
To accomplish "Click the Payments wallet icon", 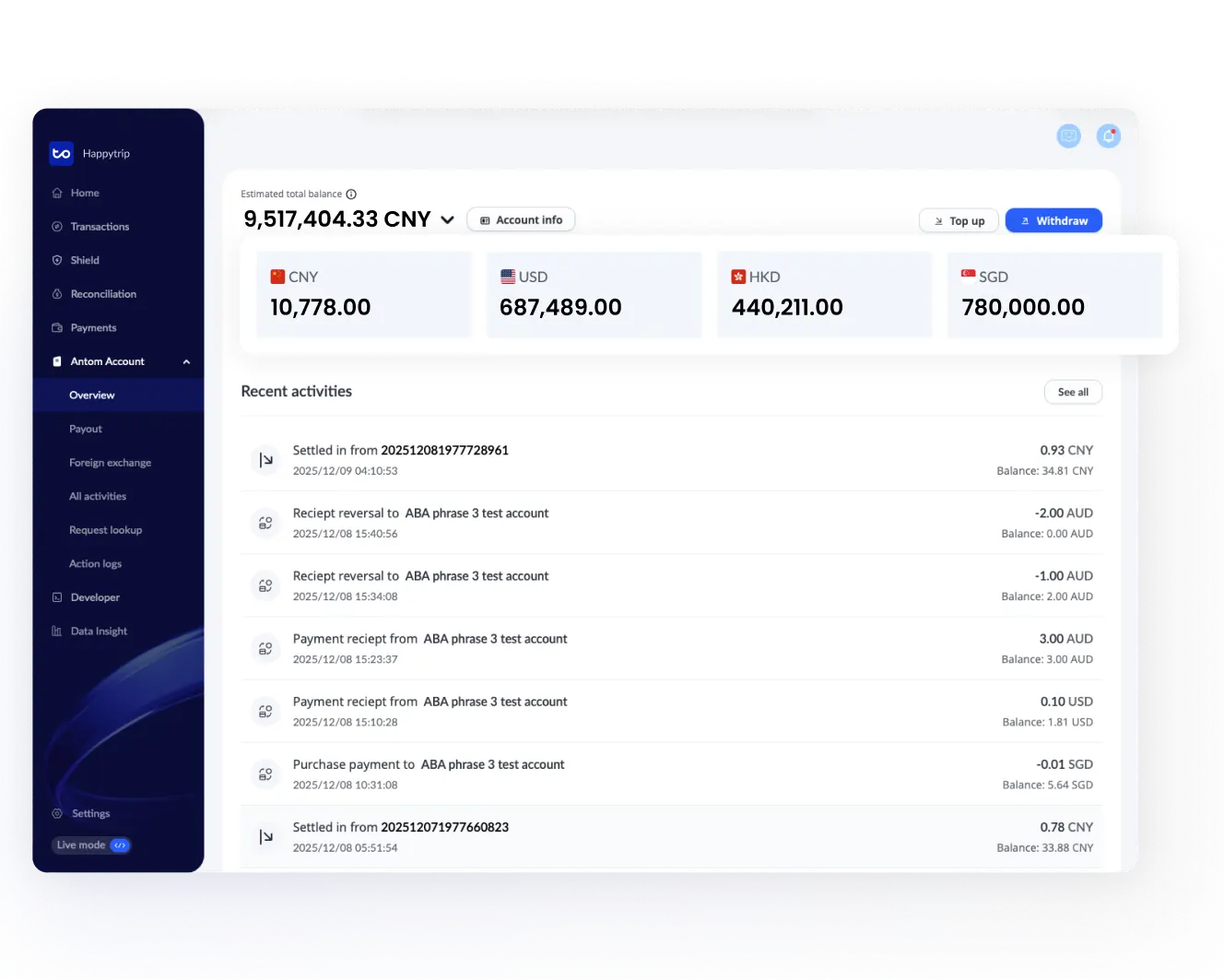I will click(57, 328).
